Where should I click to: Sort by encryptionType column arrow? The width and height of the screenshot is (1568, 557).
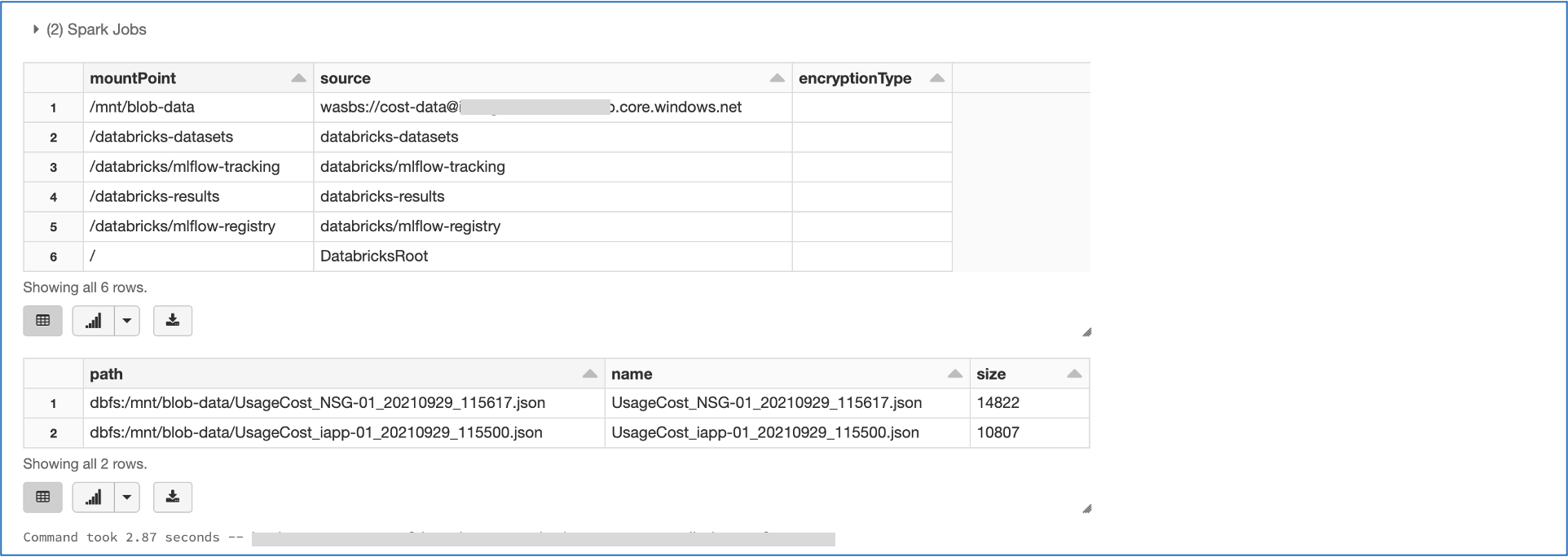936,78
